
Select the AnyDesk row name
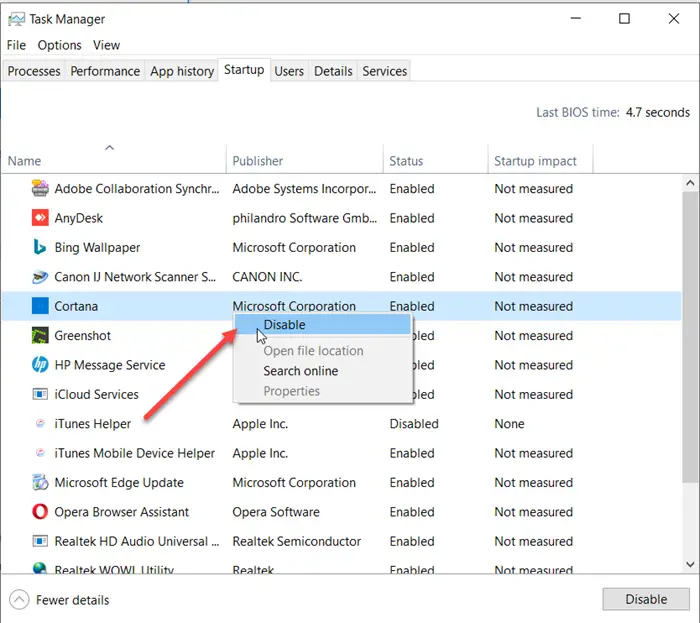pos(79,218)
